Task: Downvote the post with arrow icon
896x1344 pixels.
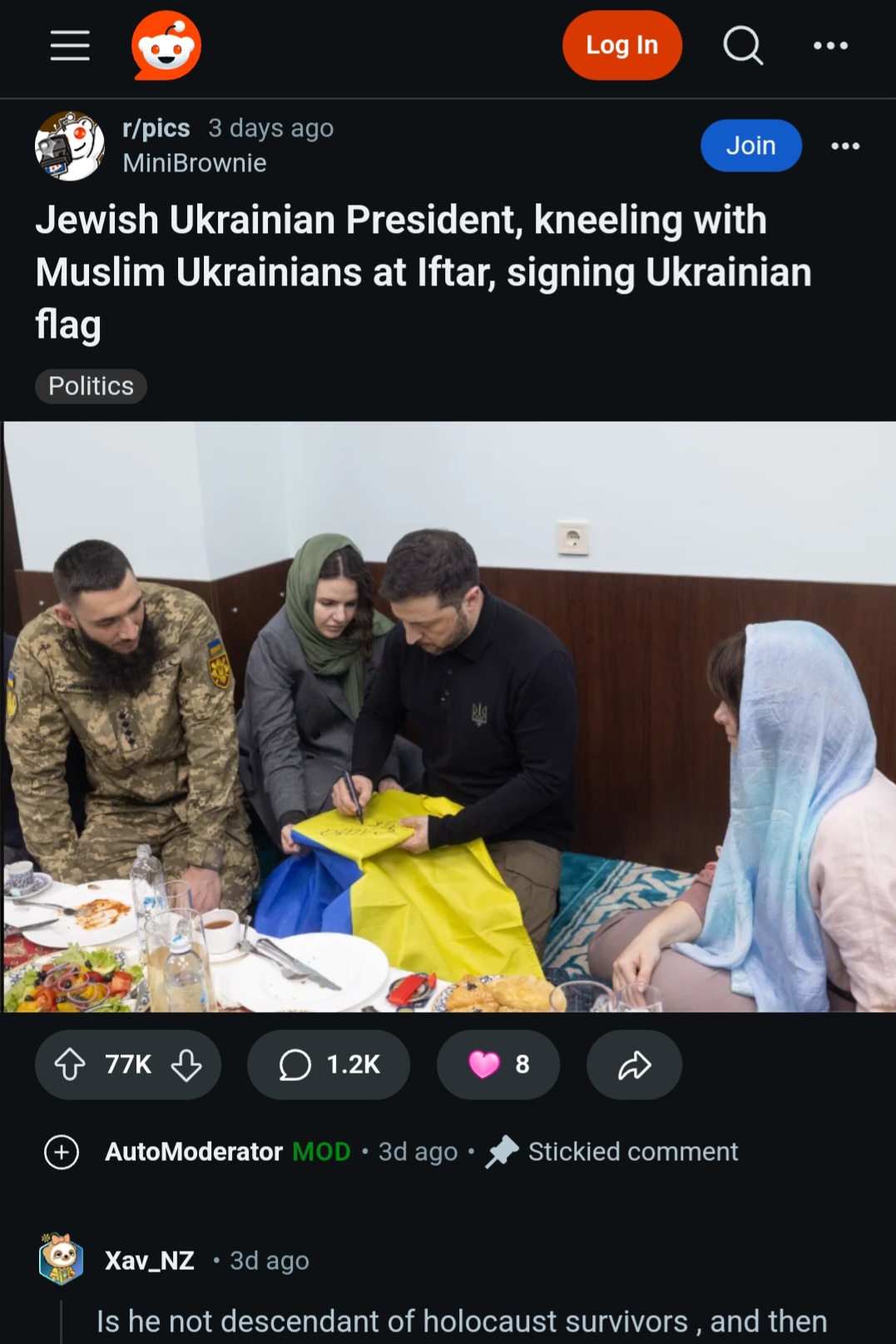Action: (x=186, y=1064)
